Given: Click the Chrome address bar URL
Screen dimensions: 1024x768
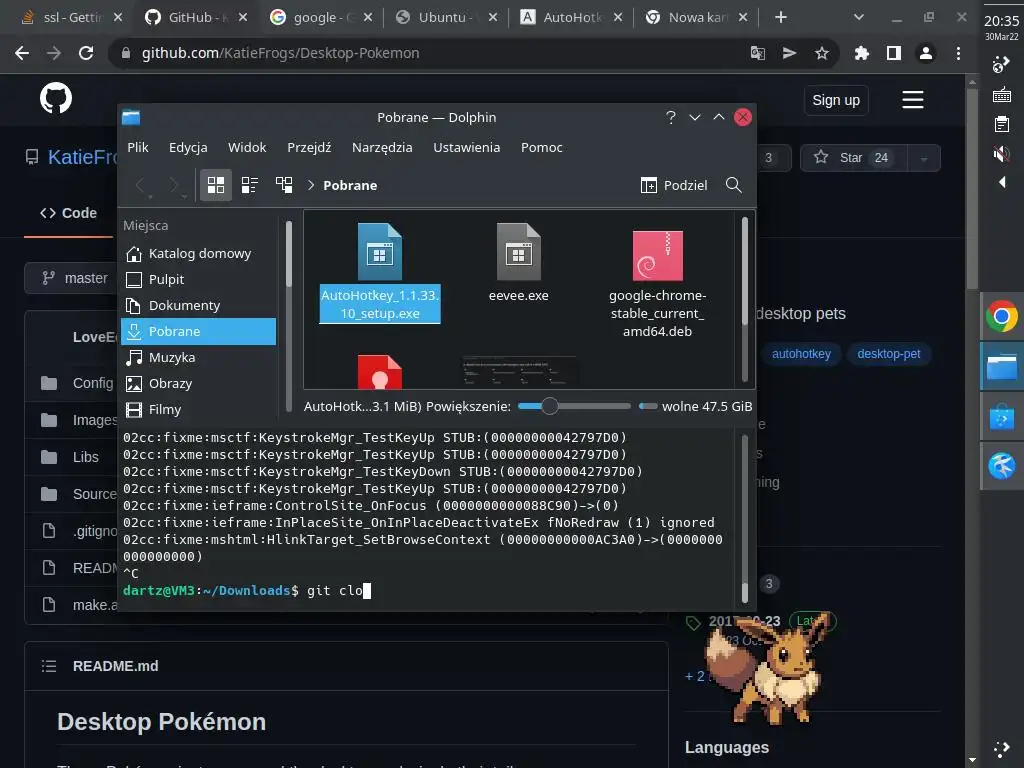Looking at the screenshot, I should tap(280, 53).
